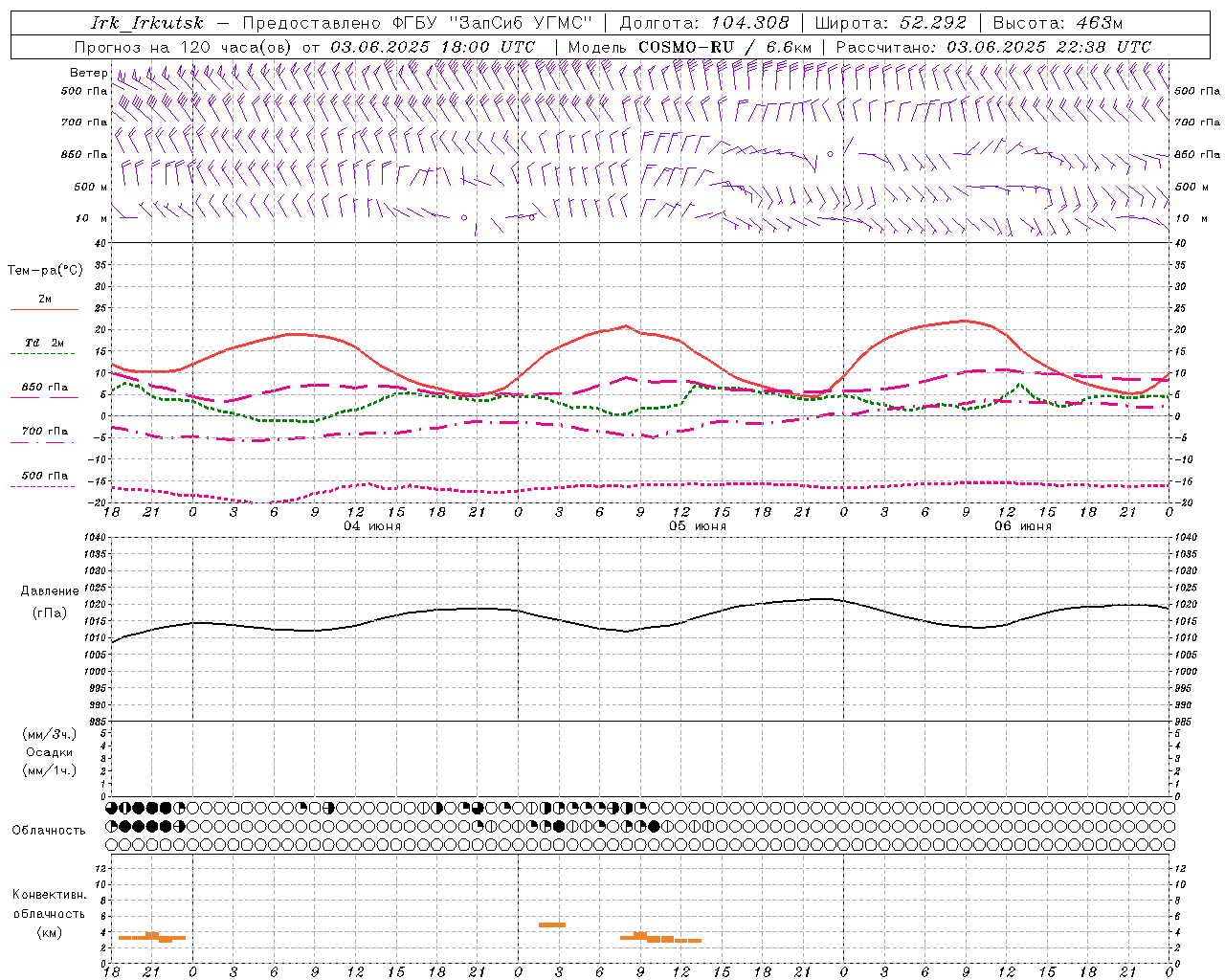Select forecast start time 03.06.2025 18:00 UTC

pyautogui.click(x=433, y=47)
